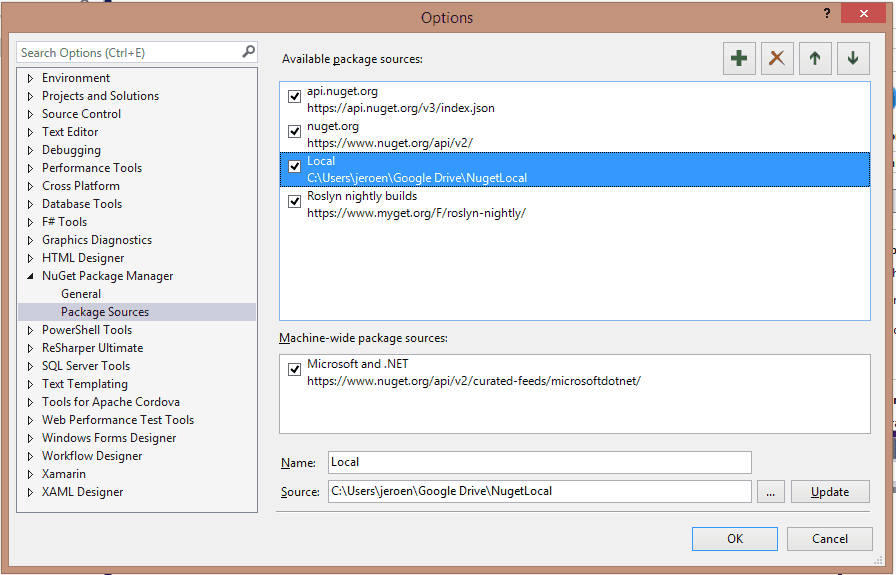Select the Text Editor options category
896x575 pixels.
point(70,132)
